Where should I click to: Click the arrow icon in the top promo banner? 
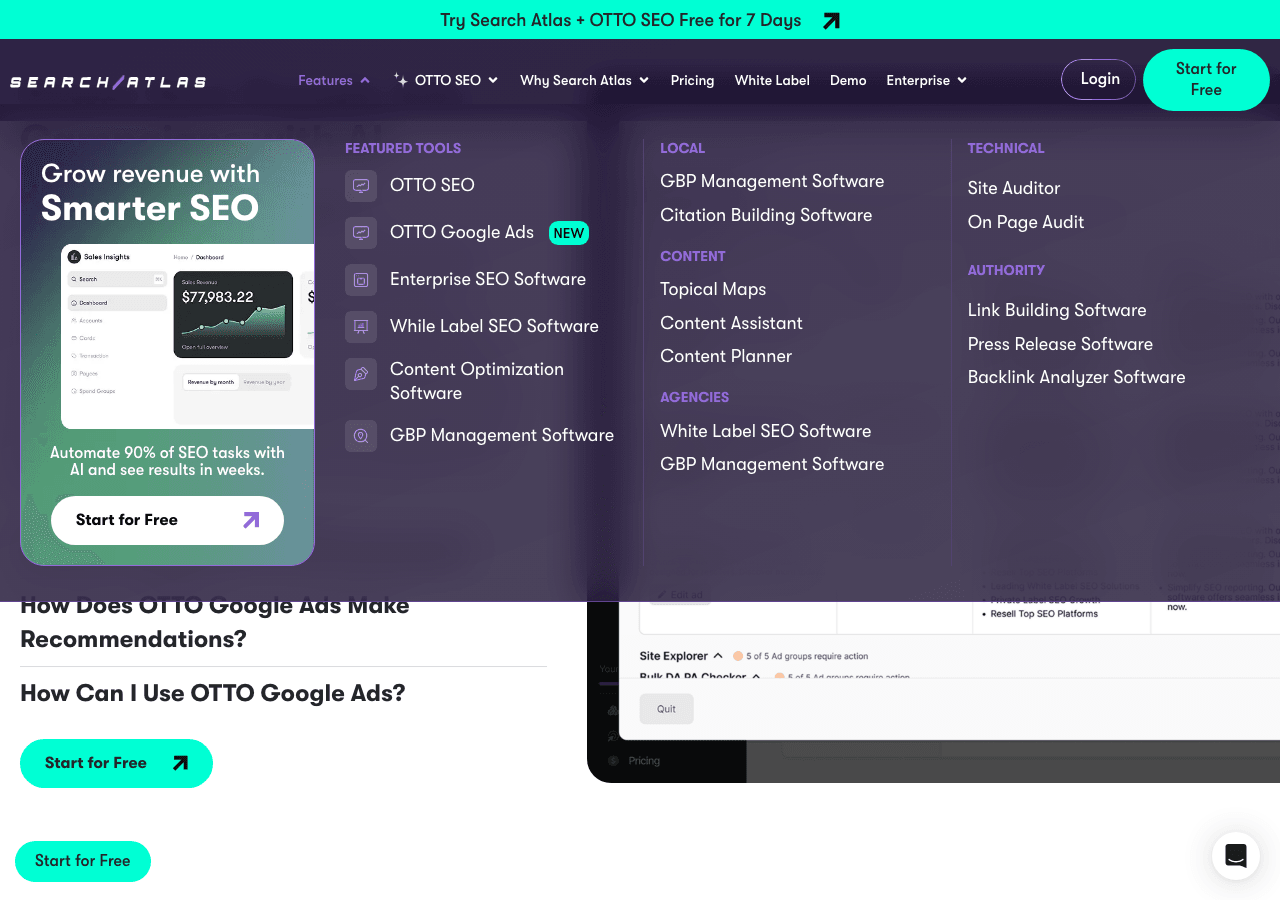point(831,21)
